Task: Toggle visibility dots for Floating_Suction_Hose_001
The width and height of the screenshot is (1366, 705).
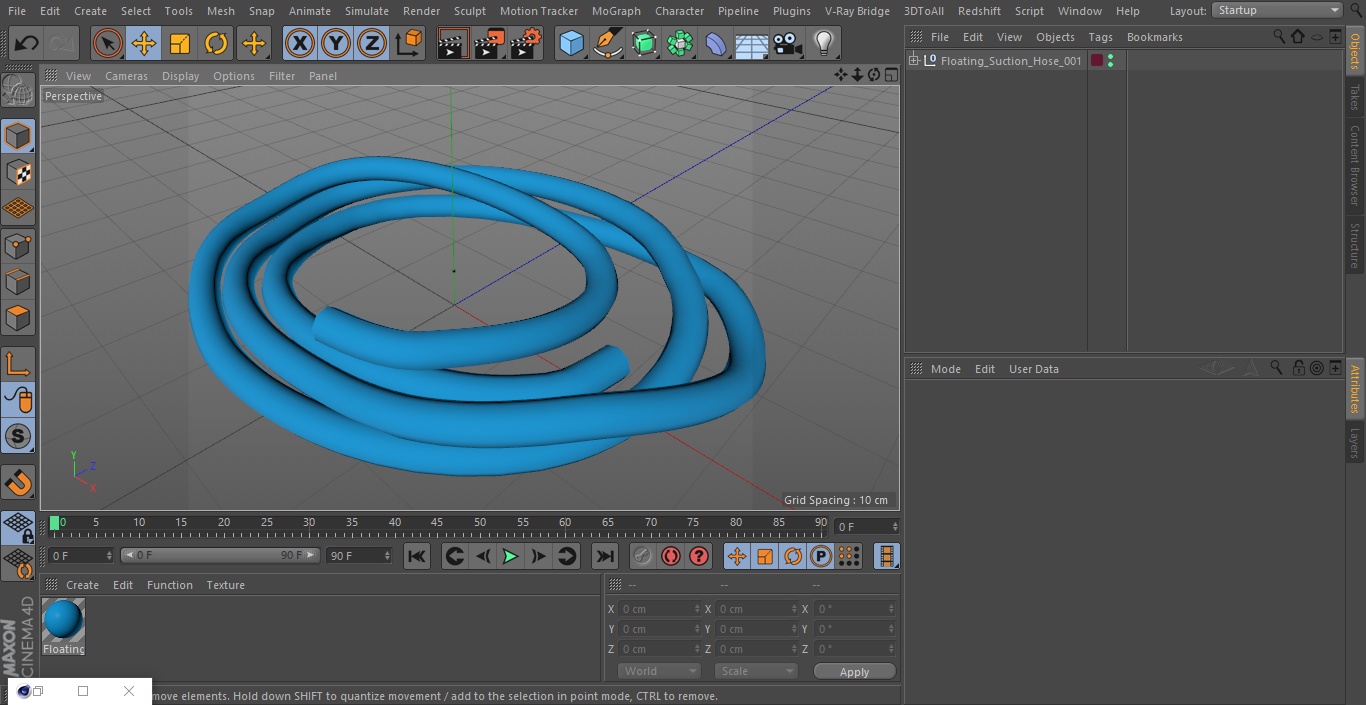Action: (x=1110, y=61)
